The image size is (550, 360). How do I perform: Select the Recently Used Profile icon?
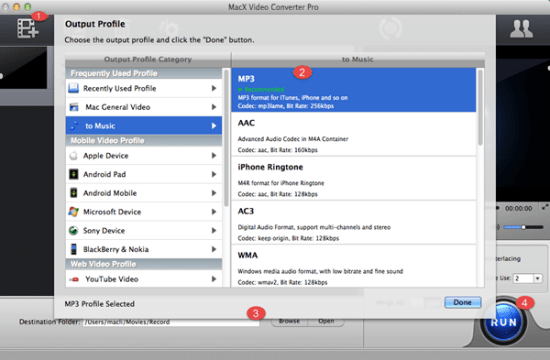(x=73, y=88)
